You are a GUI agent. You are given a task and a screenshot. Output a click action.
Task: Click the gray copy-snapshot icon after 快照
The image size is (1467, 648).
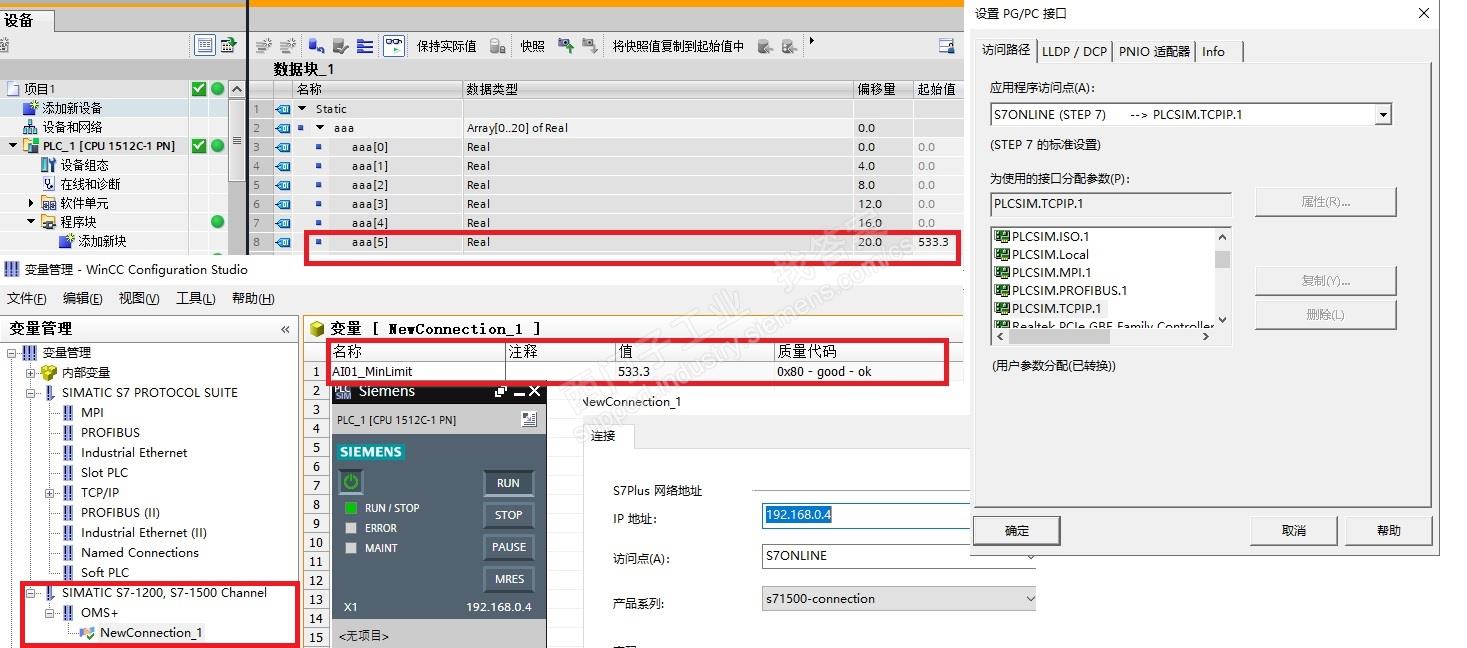click(x=590, y=46)
